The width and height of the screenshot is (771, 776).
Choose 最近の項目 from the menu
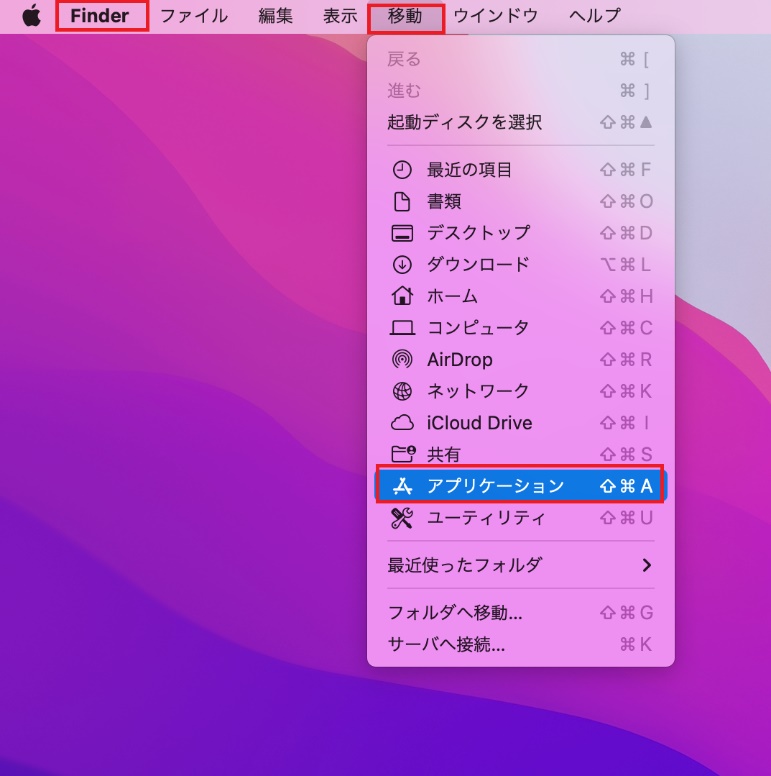coord(520,170)
